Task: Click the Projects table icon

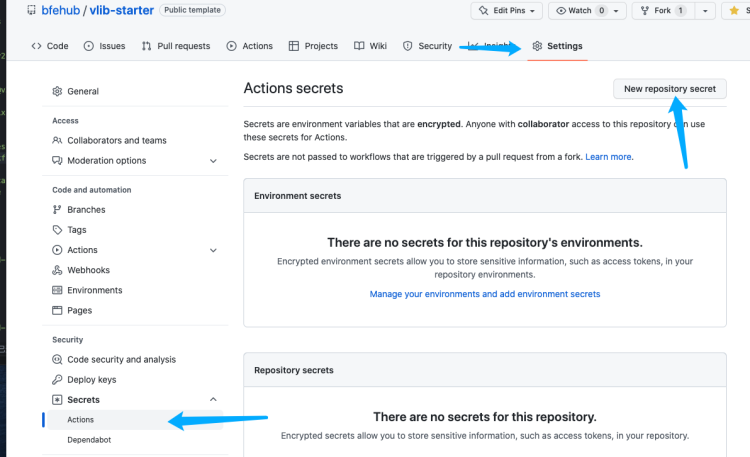Action: pos(294,46)
